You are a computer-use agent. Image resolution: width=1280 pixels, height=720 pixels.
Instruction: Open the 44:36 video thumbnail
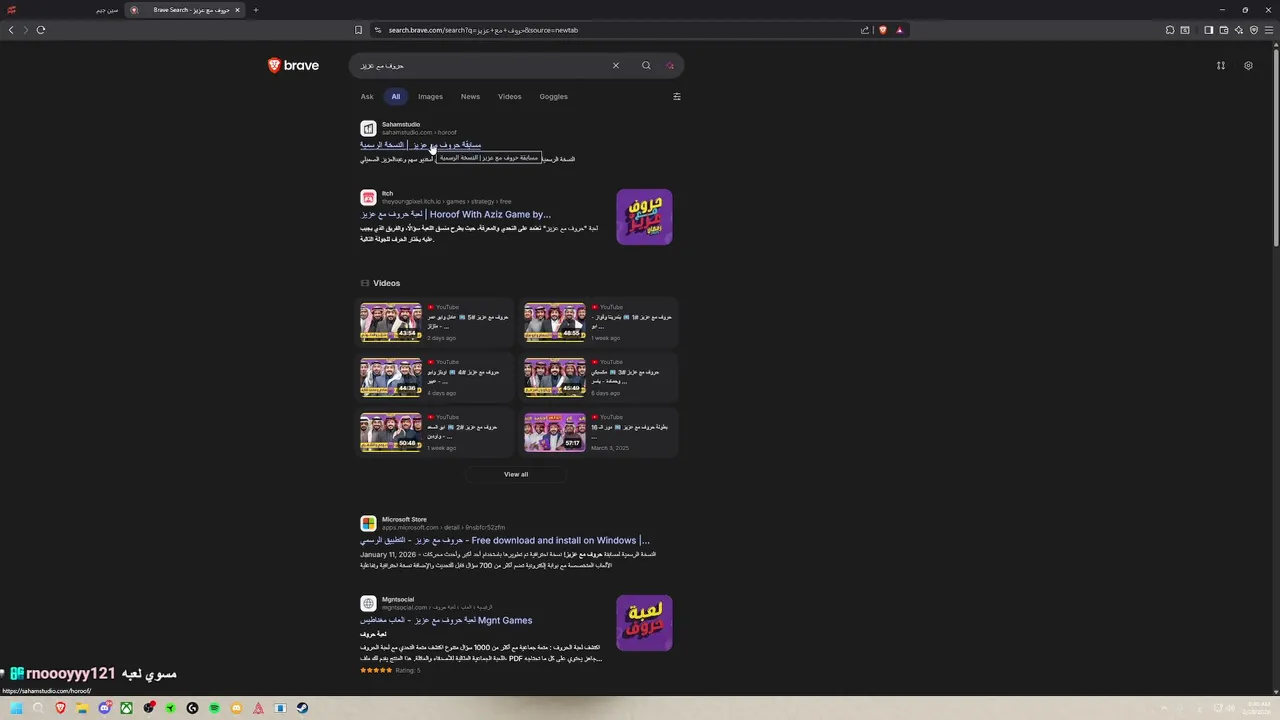(x=391, y=377)
